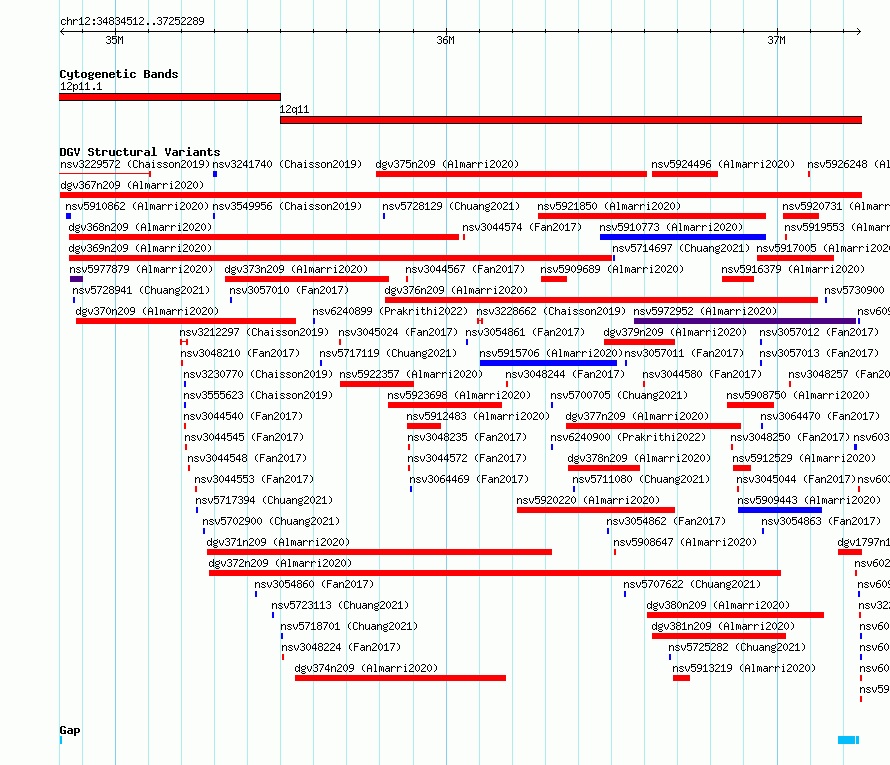Click nsv5913219 (Almarri2020) label
This screenshot has height=765, width=890.
[x=744, y=668]
